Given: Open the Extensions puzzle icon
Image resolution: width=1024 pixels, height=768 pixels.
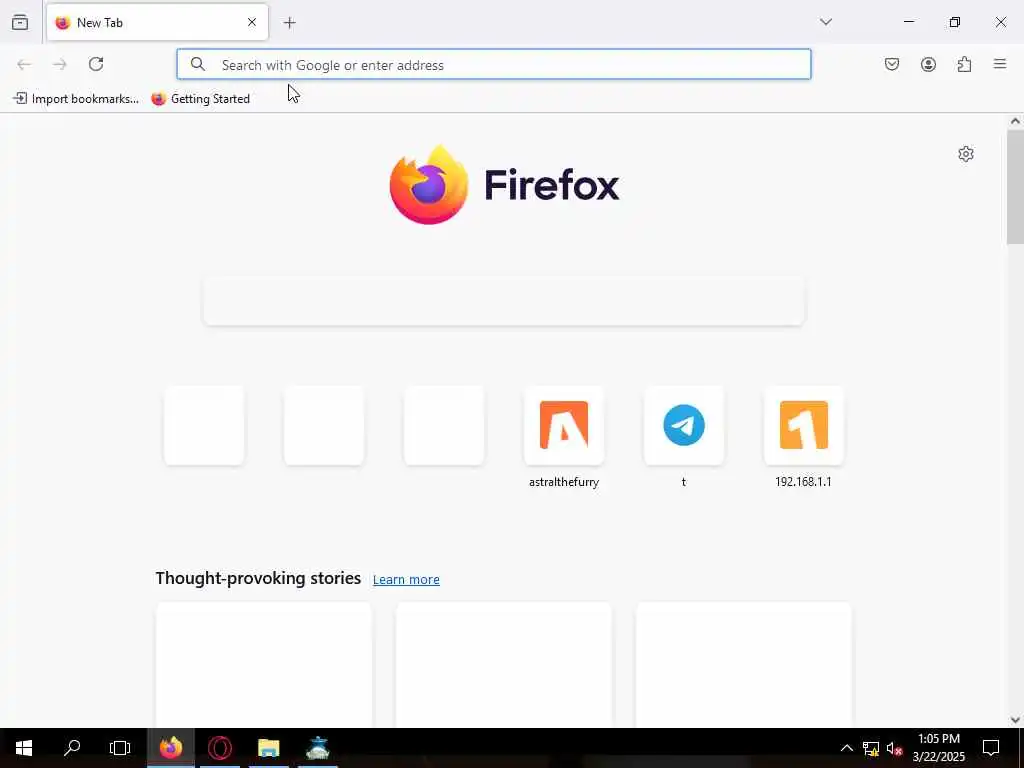Looking at the screenshot, I should [x=964, y=64].
